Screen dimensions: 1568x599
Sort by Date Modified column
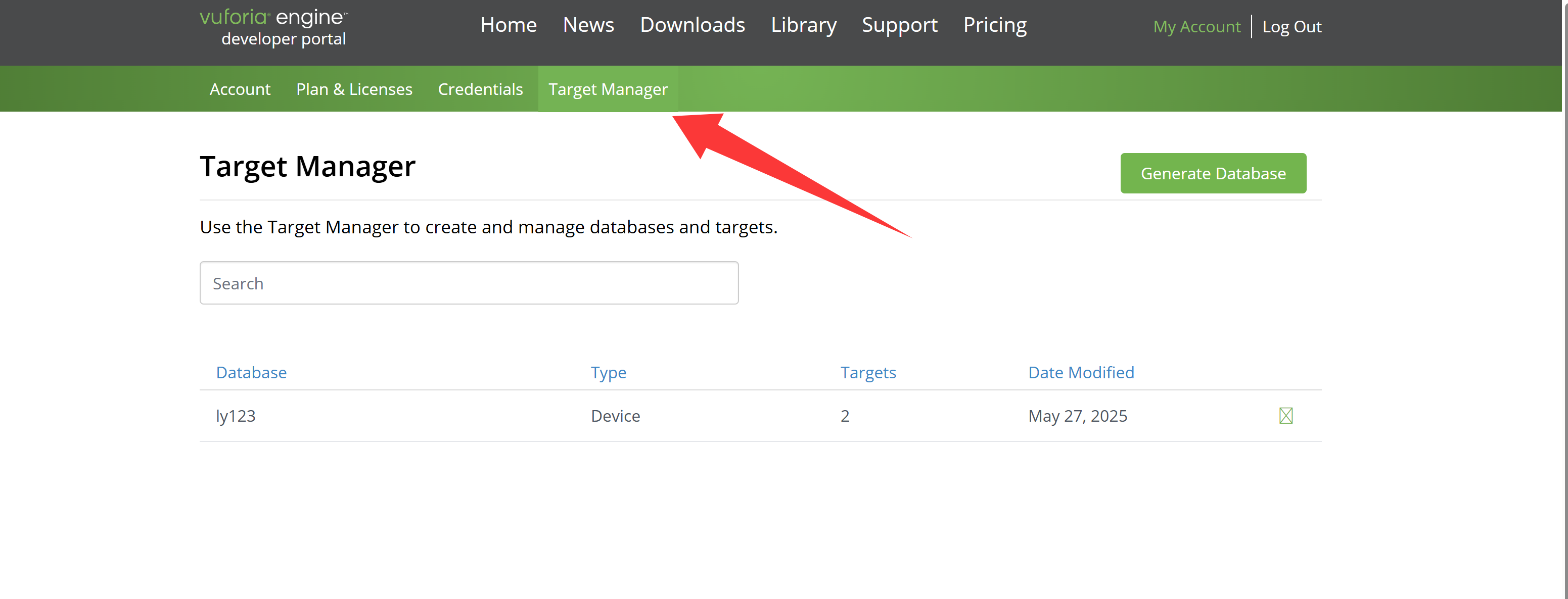pyautogui.click(x=1080, y=372)
